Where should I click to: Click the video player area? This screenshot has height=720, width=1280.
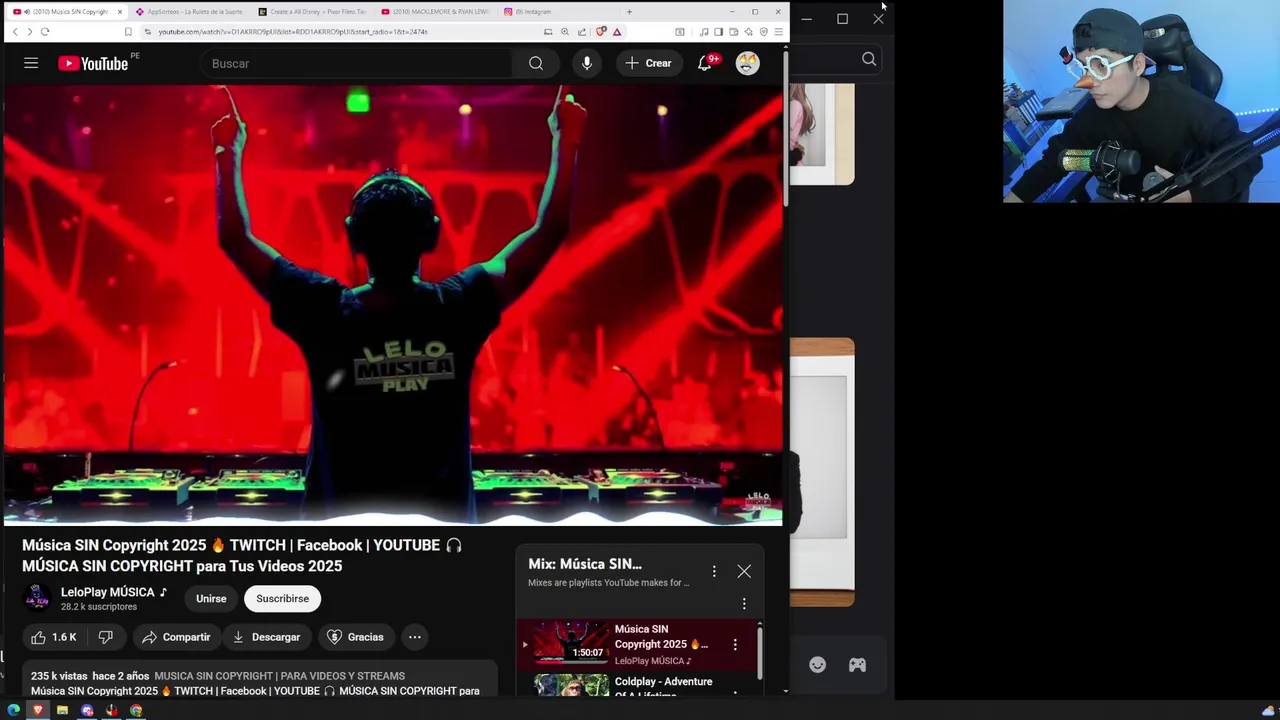click(x=393, y=305)
